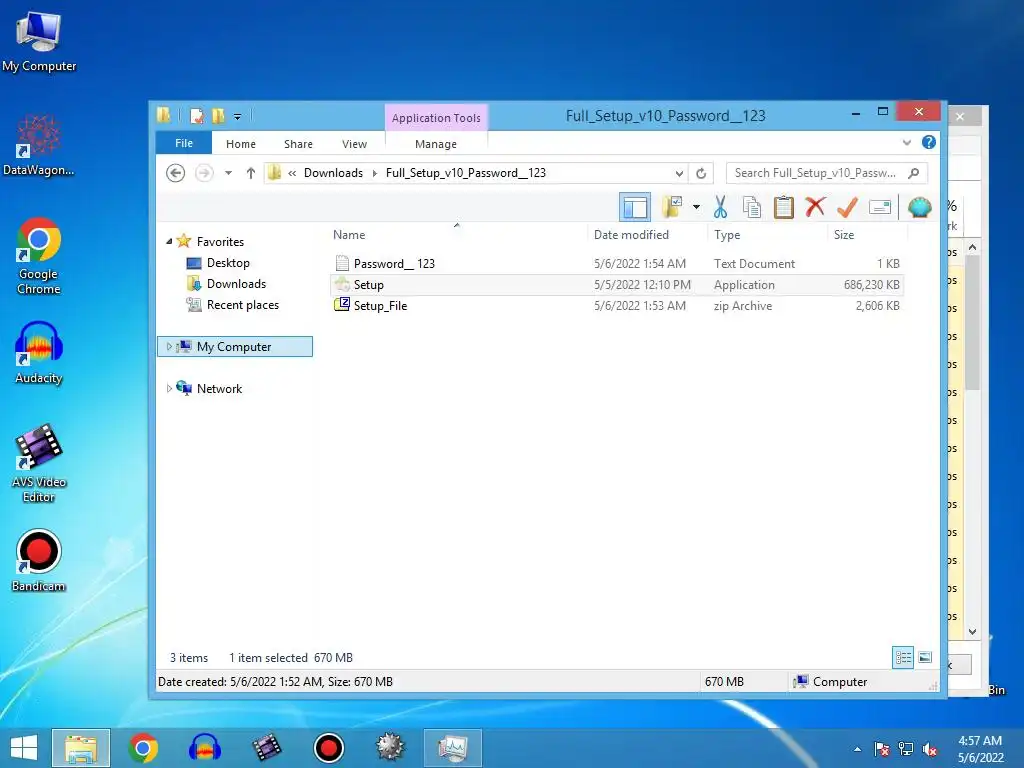Click Downloads in the address bar

[x=333, y=173]
